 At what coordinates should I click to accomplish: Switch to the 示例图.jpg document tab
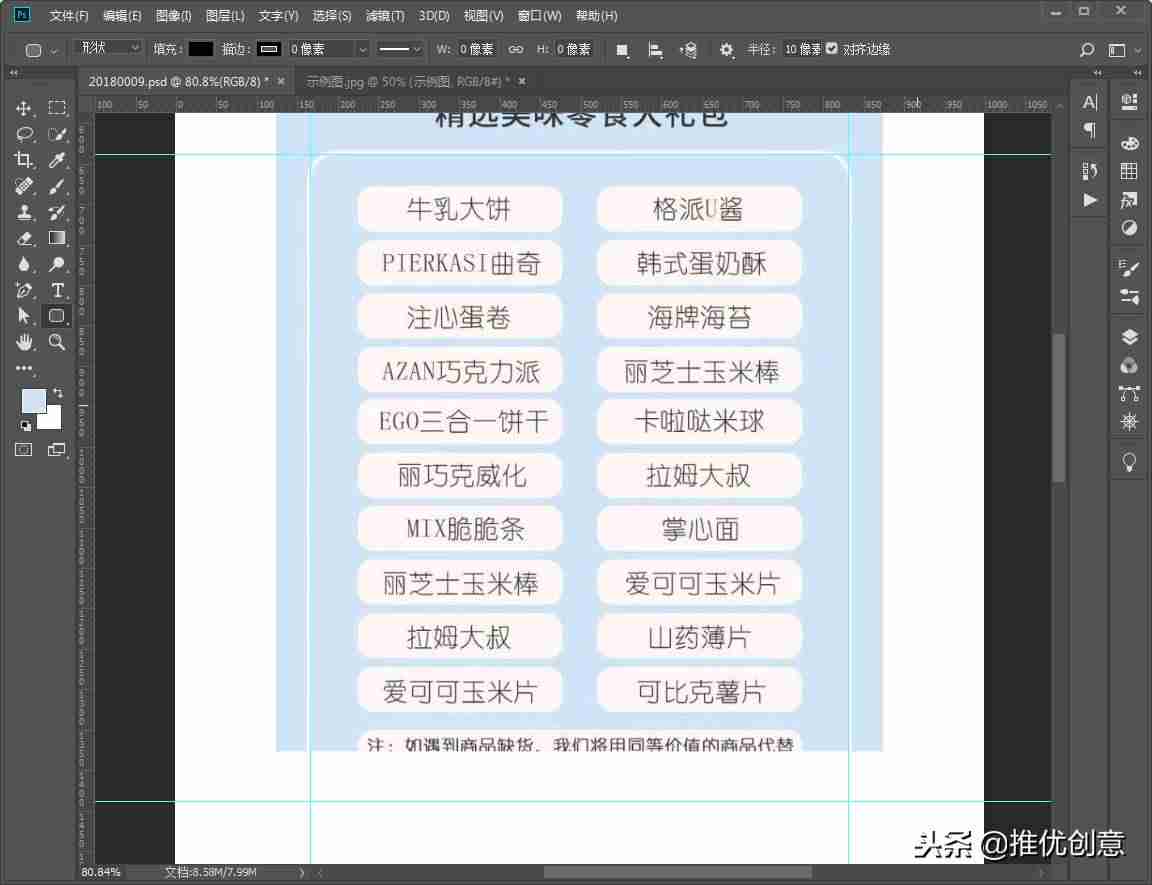(408, 82)
